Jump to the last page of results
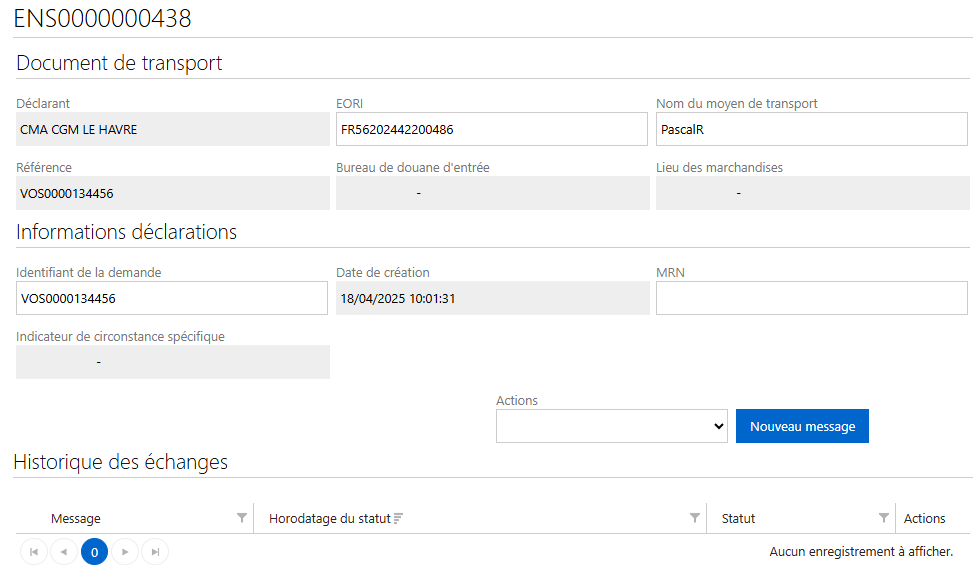 pyautogui.click(x=155, y=551)
